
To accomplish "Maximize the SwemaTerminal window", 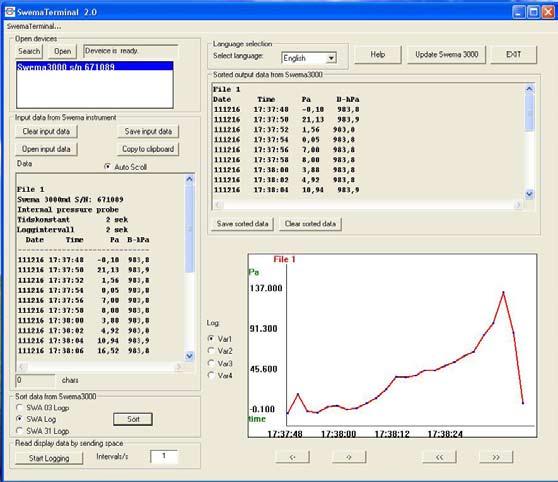I will 533,12.
